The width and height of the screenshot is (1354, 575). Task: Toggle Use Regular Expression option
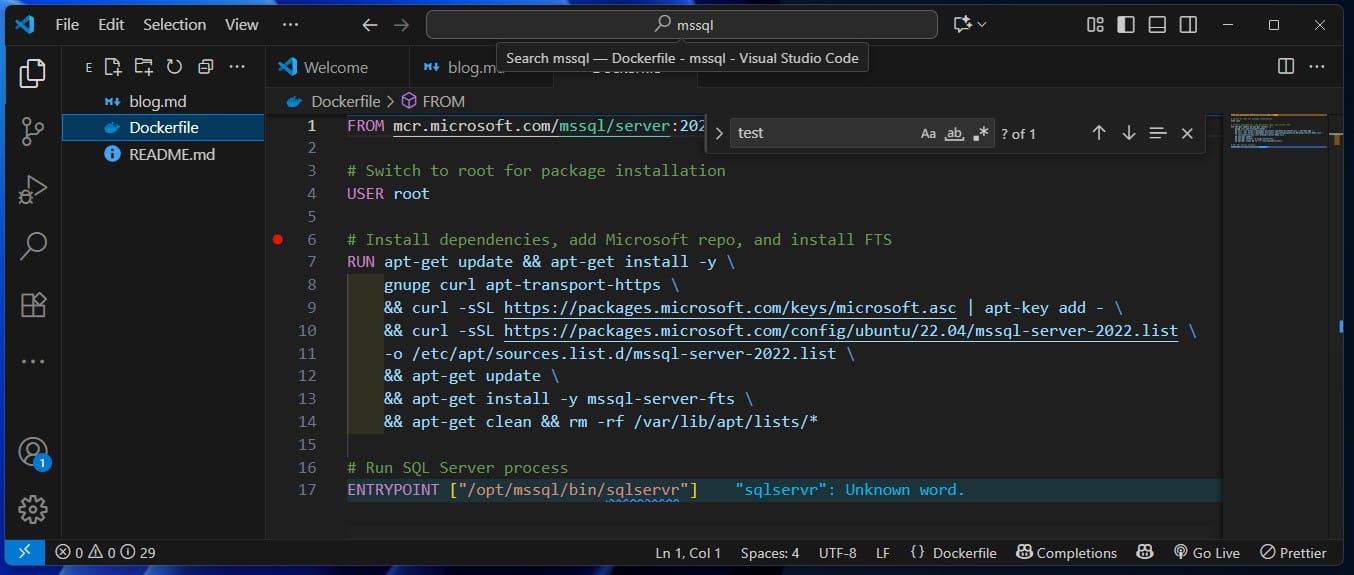point(981,133)
